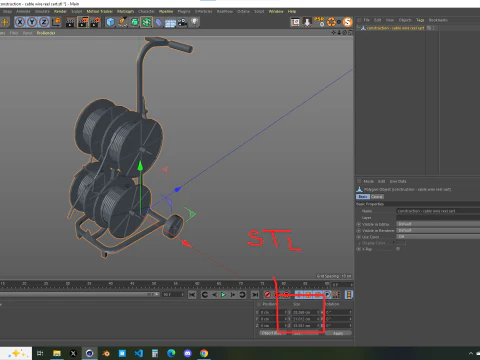This screenshot has height=360, width=480.
Task: Go to start of animation
Action: (192, 295)
